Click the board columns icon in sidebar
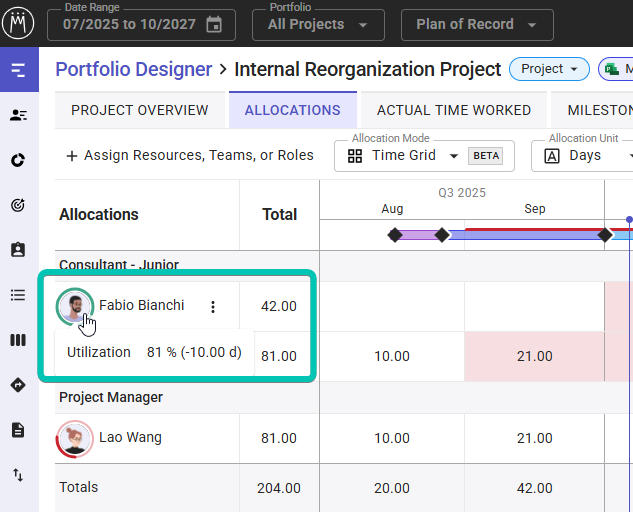The height and width of the screenshot is (512, 633). tap(18, 340)
